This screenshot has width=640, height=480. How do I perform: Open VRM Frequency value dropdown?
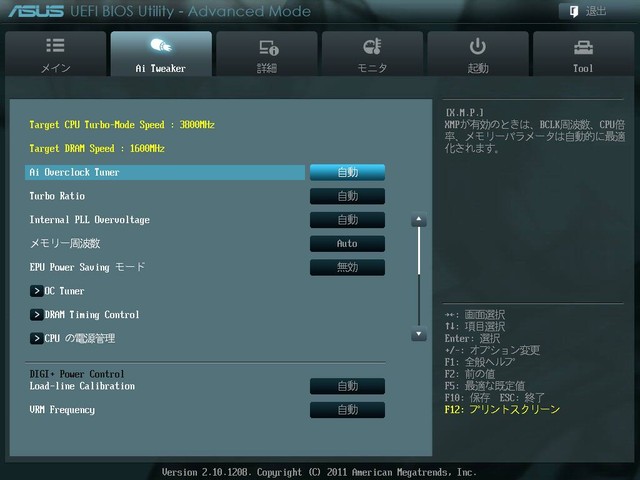(347, 410)
